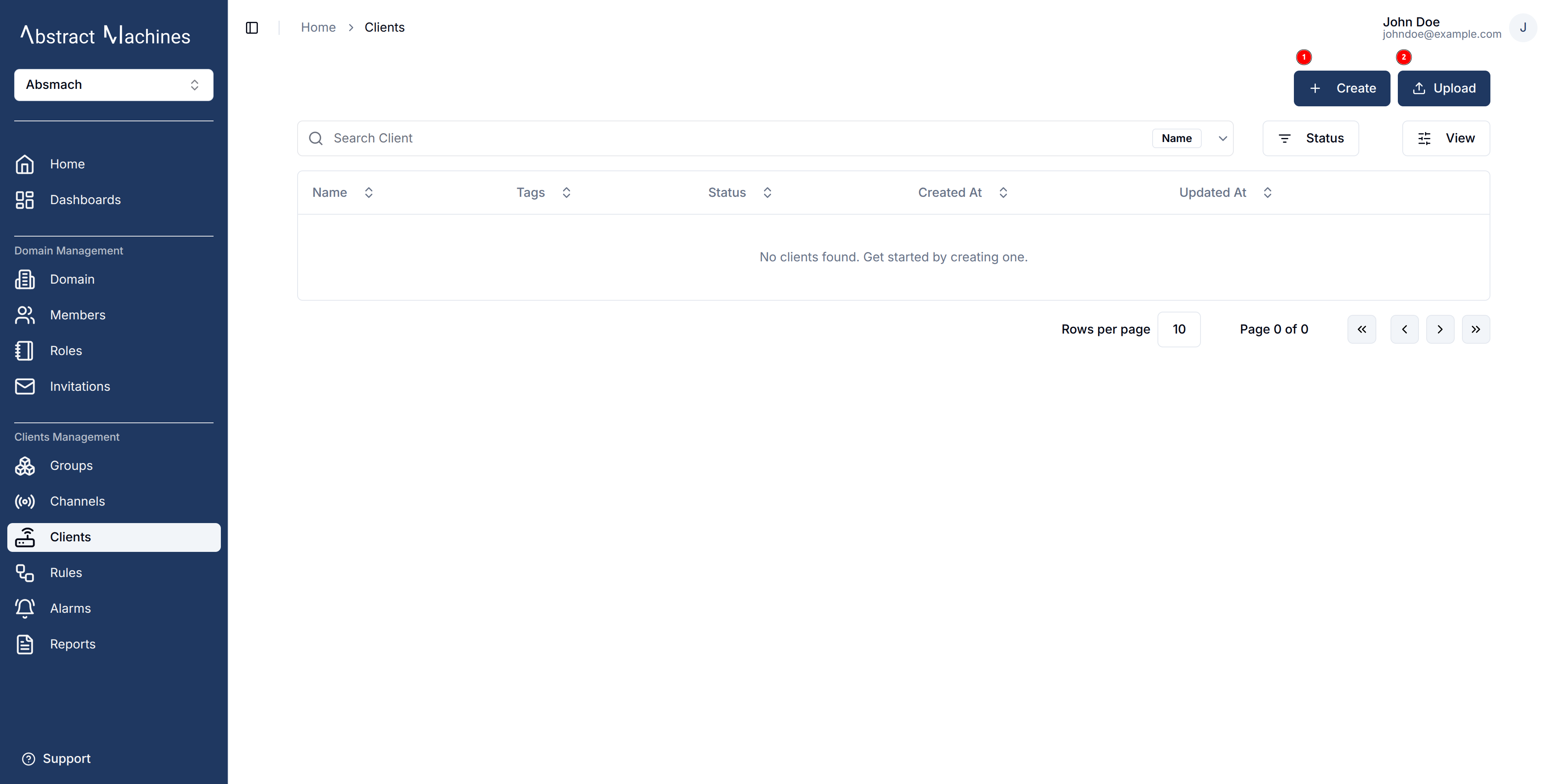
Task: Click the johndoe@example.com account text
Action: pos(1442,34)
